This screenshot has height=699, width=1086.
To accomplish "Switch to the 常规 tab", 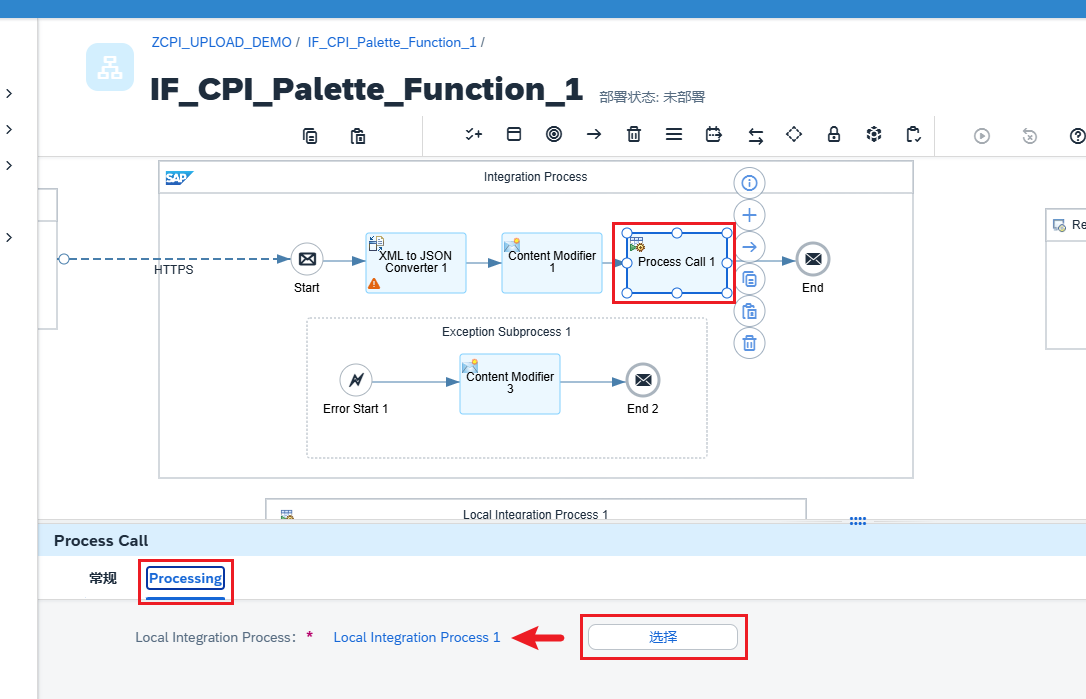I will pyautogui.click(x=103, y=578).
